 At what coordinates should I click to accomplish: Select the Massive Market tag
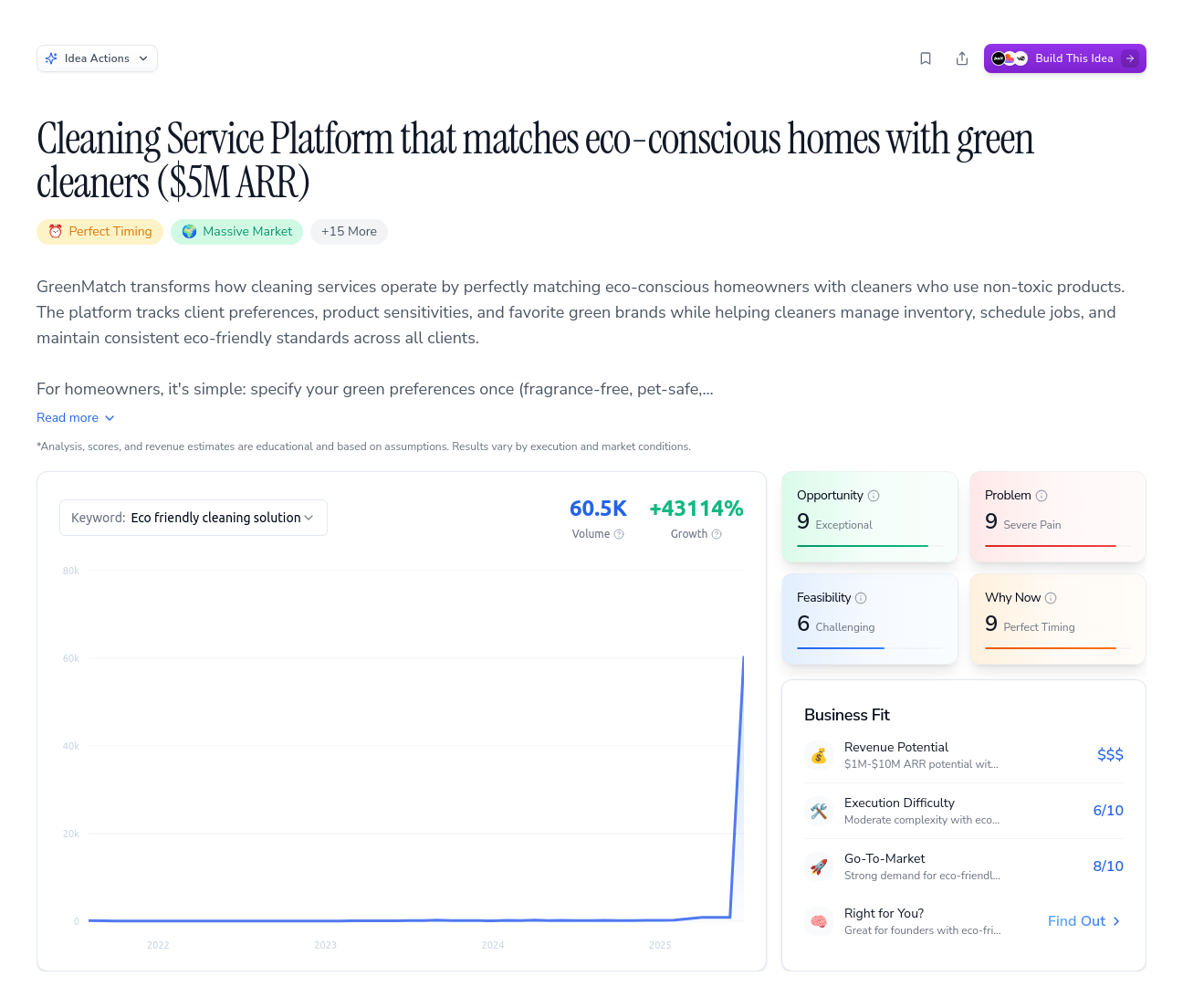(x=236, y=232)
